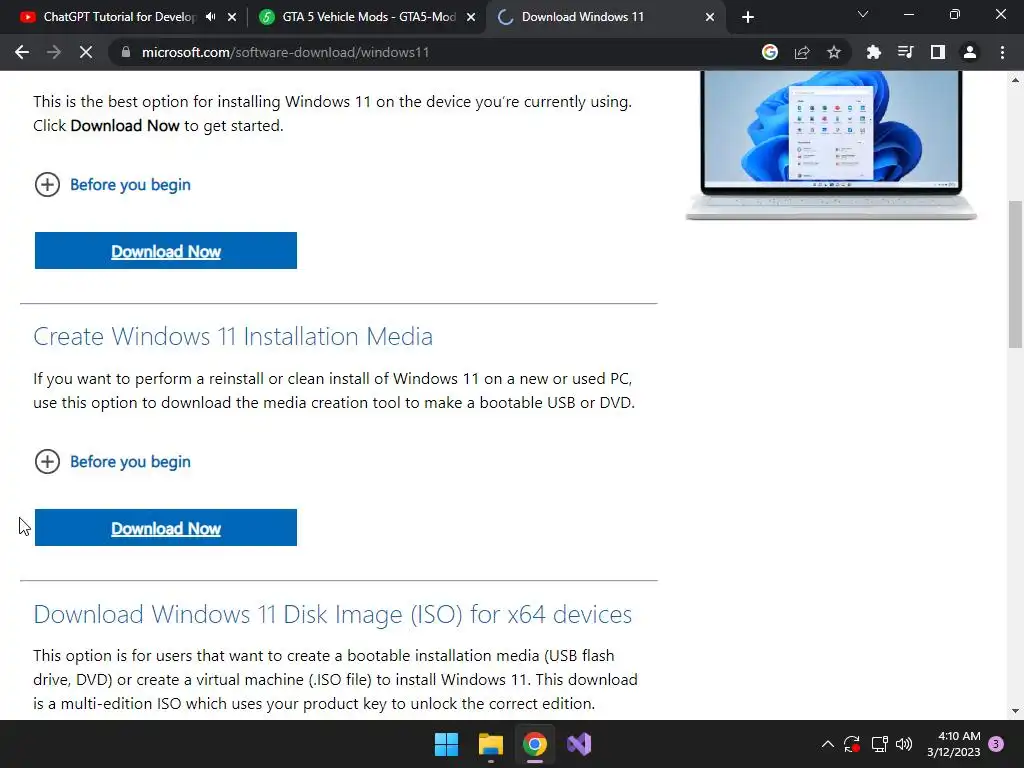
Task: Close the Download Windows 11 tab
Action: [710, 17]
